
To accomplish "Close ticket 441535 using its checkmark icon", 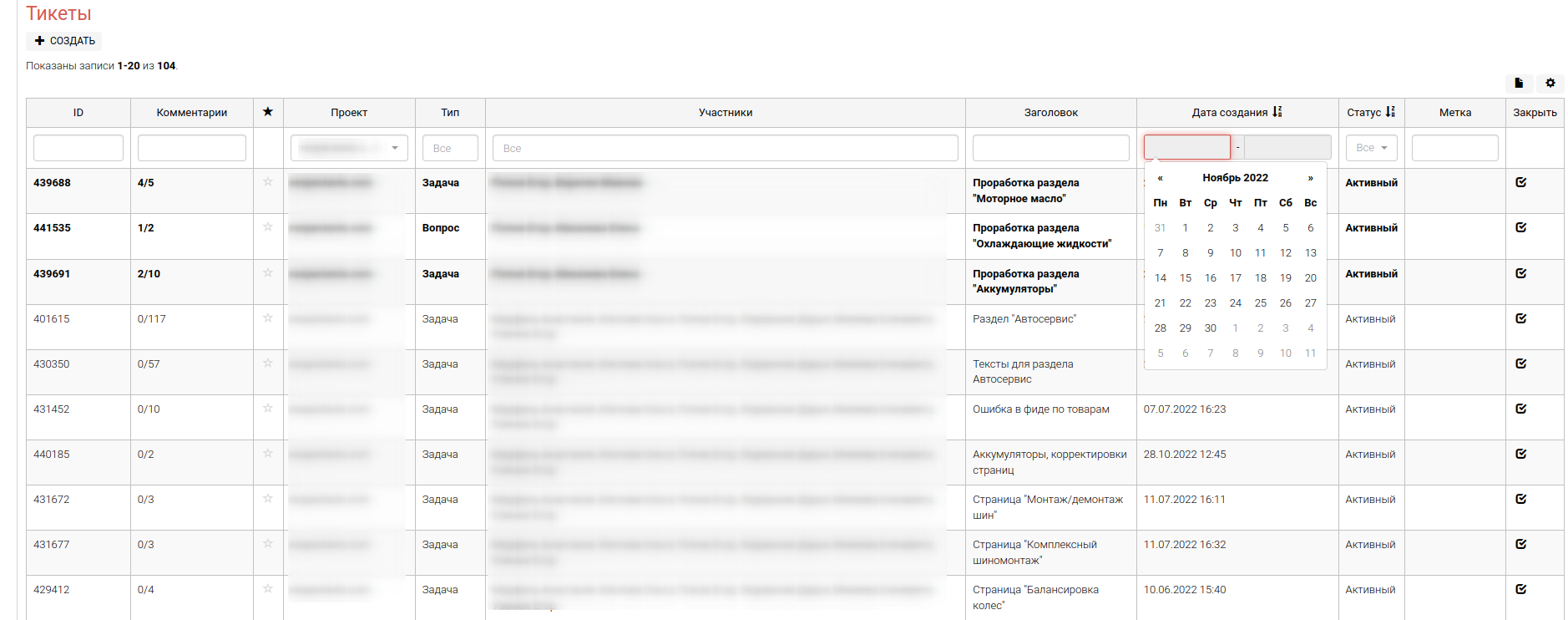I will coord(1520,227).
